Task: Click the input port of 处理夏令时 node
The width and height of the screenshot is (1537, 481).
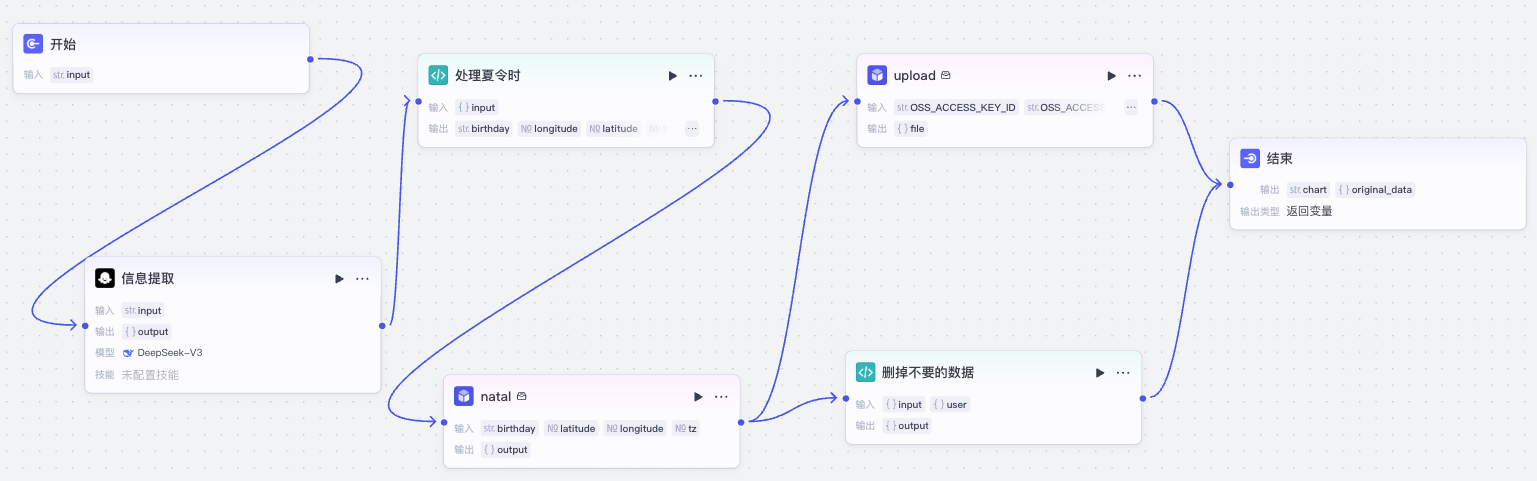Action: click(417, 100)
